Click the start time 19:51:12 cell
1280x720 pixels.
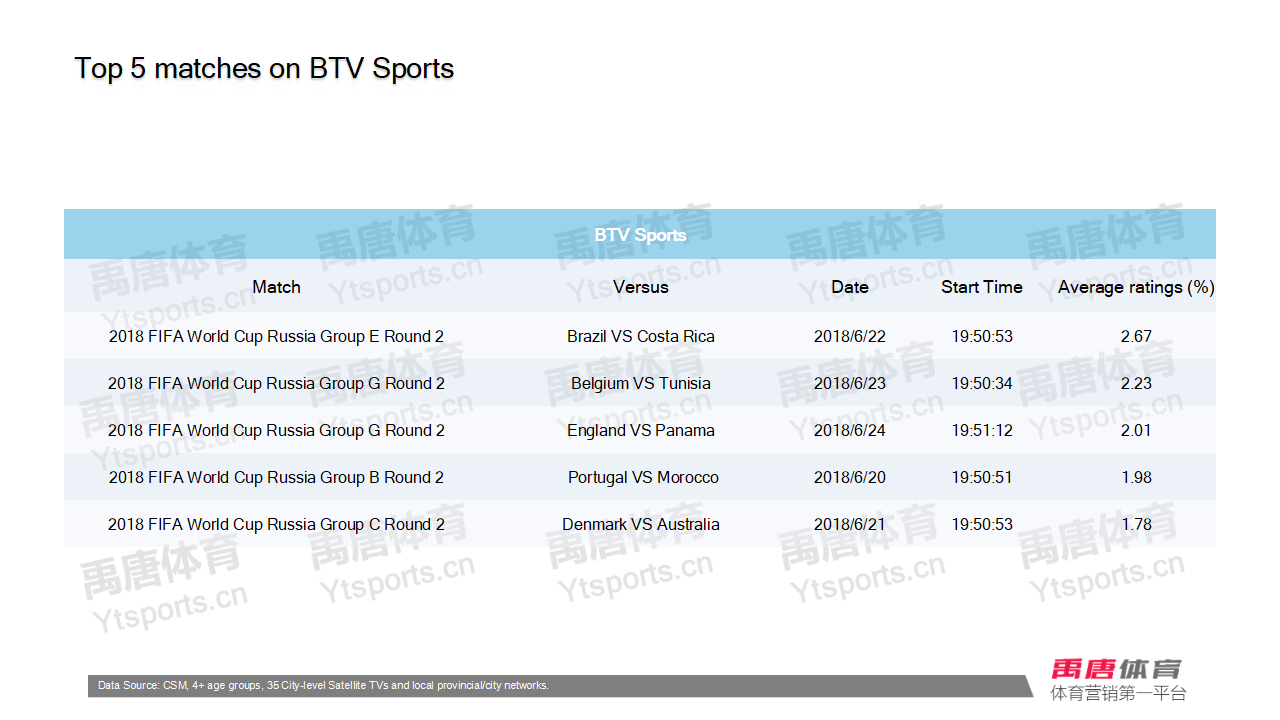coord(981,430)
